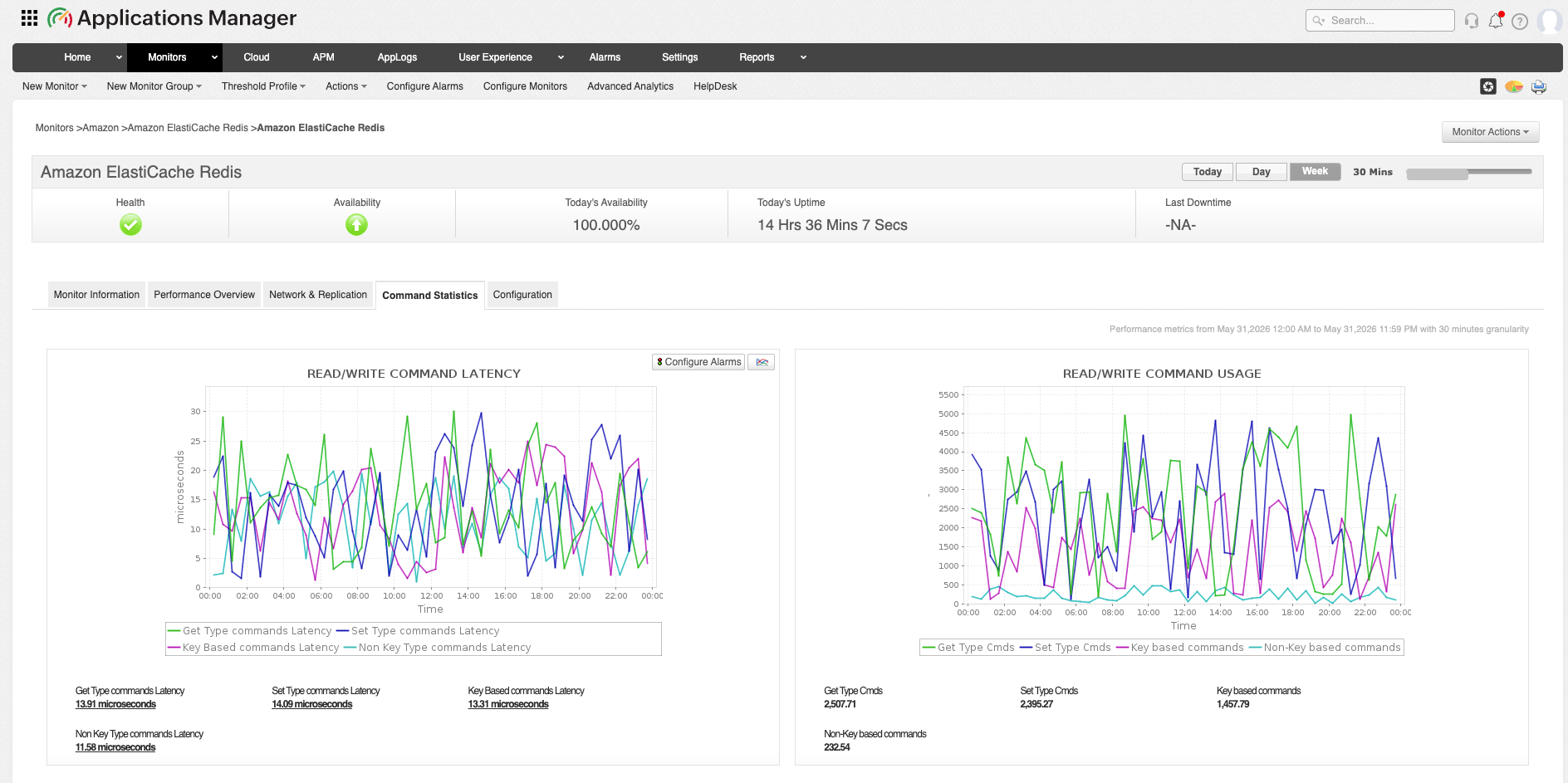
Task: Open HelpDesk link
Action: pos(715,86)
